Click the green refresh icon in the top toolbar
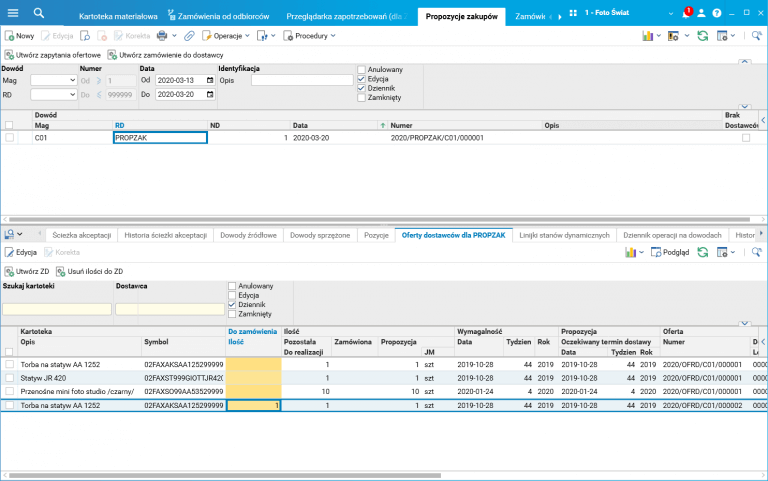The height and width of the screenshot is (481, 768). click(x=702, y=35)
